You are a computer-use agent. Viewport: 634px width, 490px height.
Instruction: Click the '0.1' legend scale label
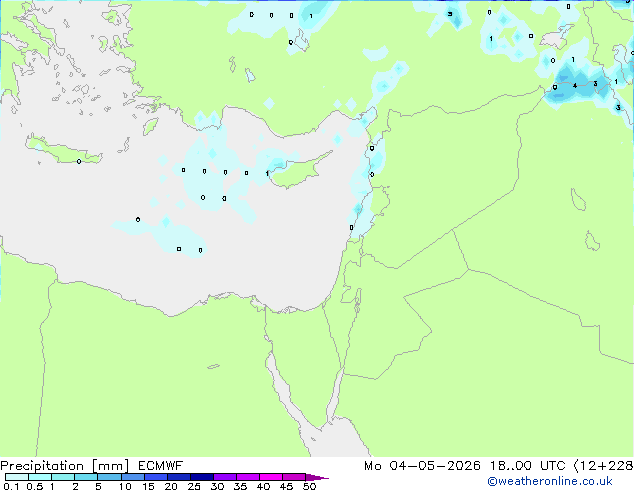[11, 486]
